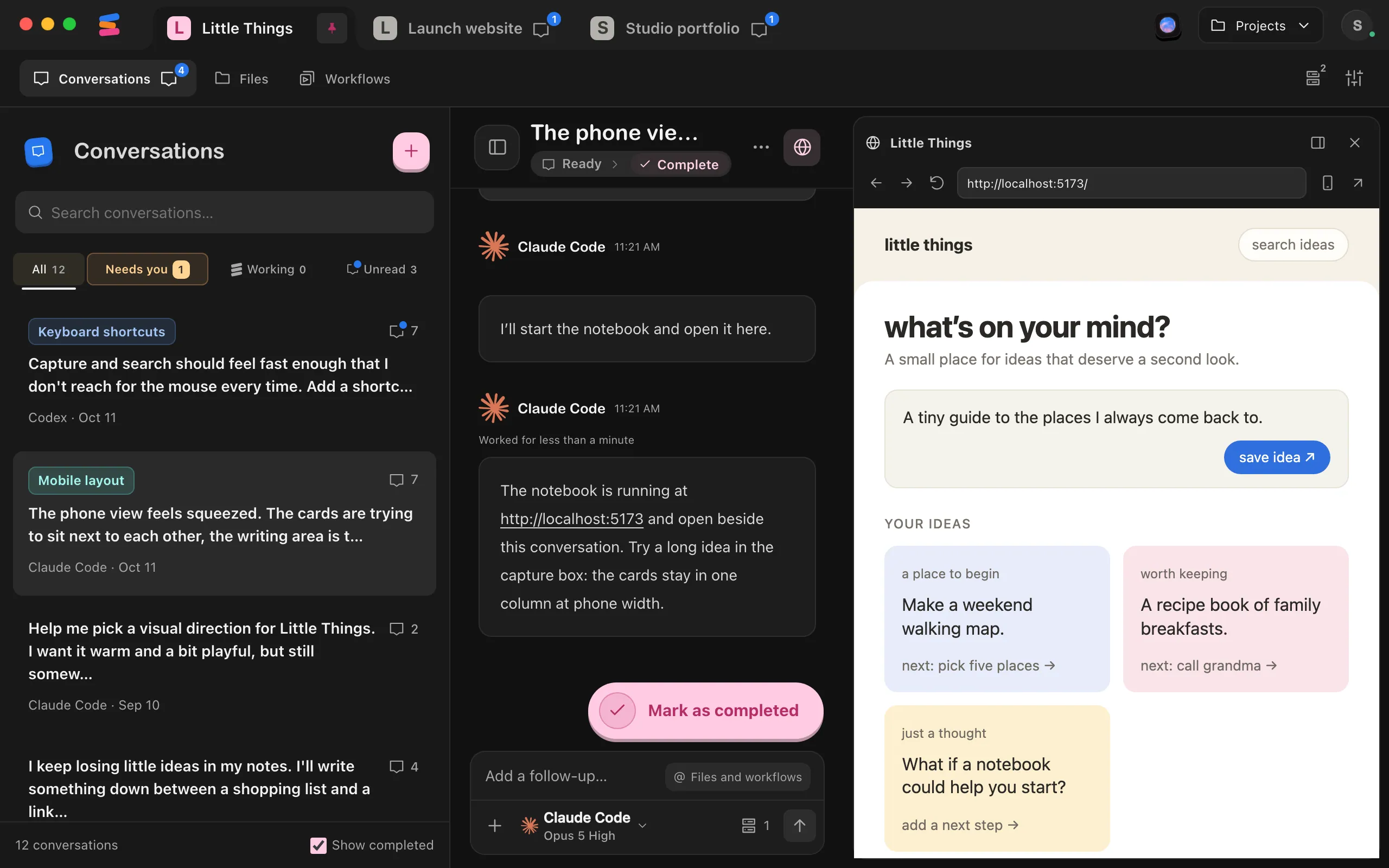Send follow-up with arrow up button
The image size is (1389, 868).
tap(800, 826)
